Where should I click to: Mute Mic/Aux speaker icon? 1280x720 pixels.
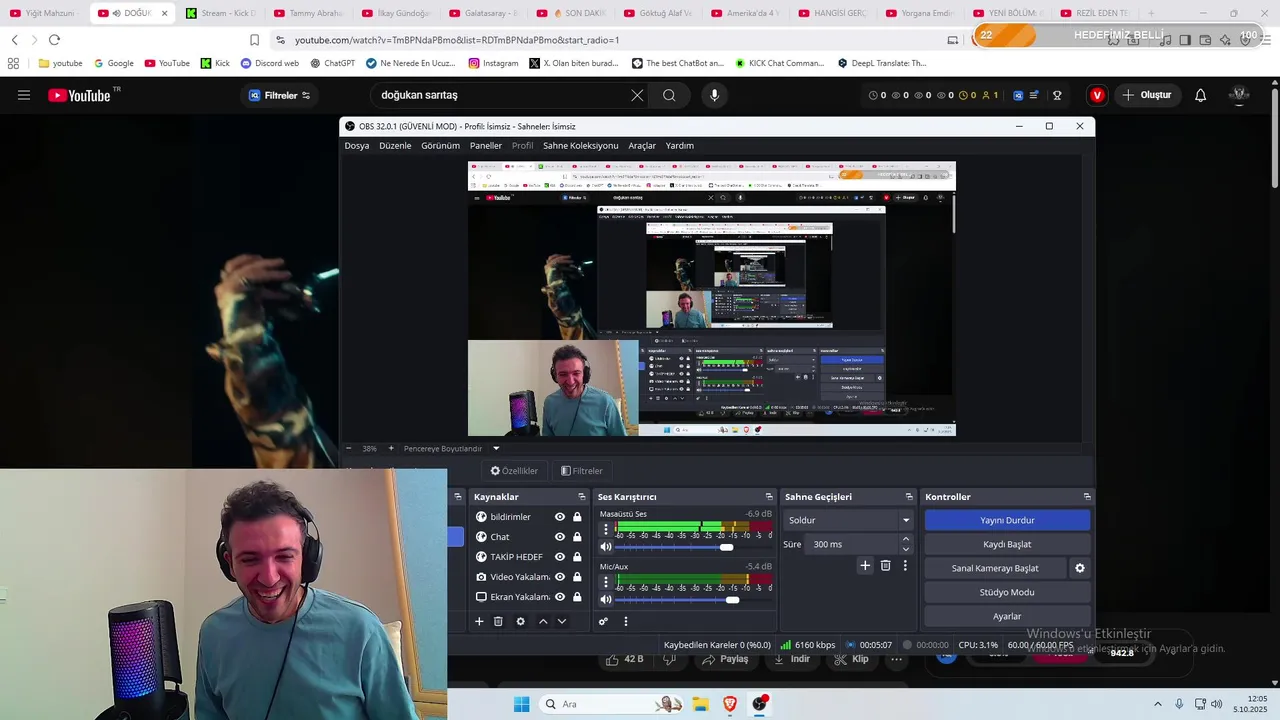pos(605,599)
